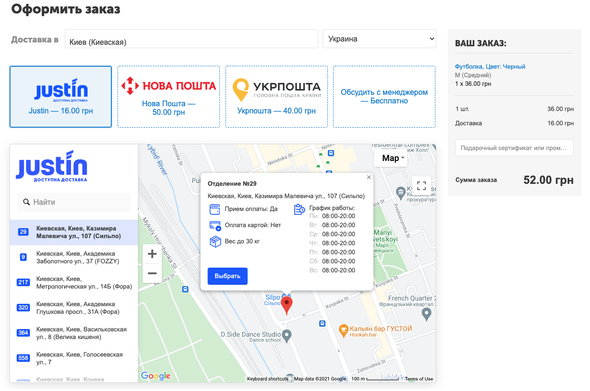Image resolution: width=590 pixels, height=391 pixels.
Task: Click the blue number 9 badge
Action: coord(23,257)
